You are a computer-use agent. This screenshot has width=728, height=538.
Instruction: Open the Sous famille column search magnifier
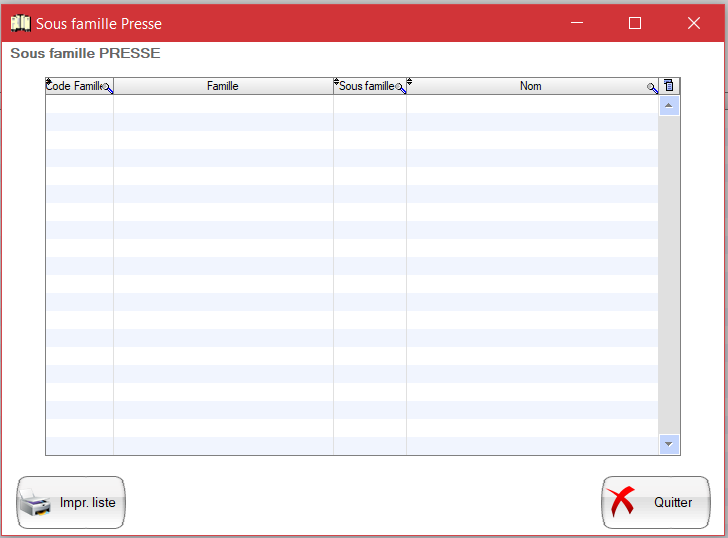400,88
